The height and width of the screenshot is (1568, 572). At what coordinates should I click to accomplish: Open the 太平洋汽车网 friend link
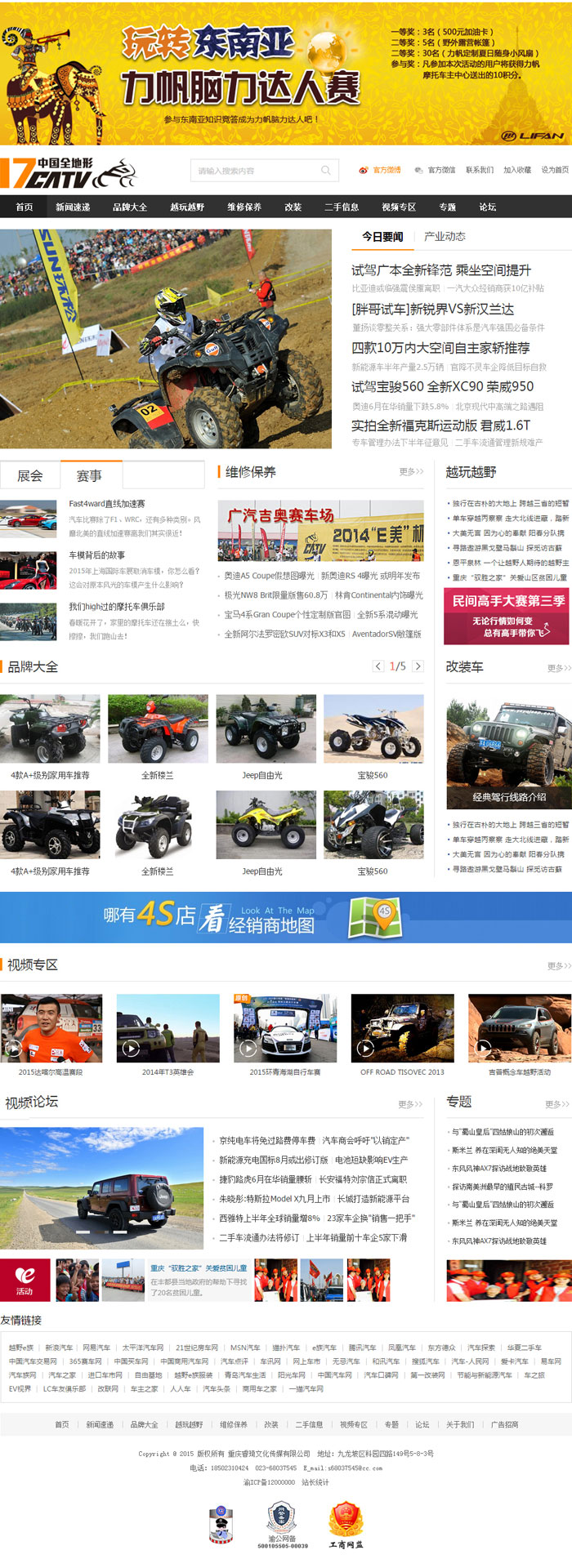[143, 1347]
